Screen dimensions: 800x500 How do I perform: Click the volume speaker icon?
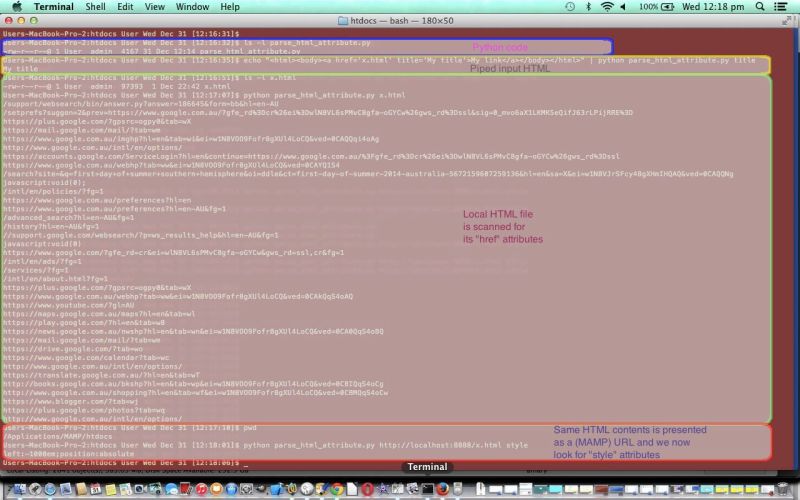point(623,7)
